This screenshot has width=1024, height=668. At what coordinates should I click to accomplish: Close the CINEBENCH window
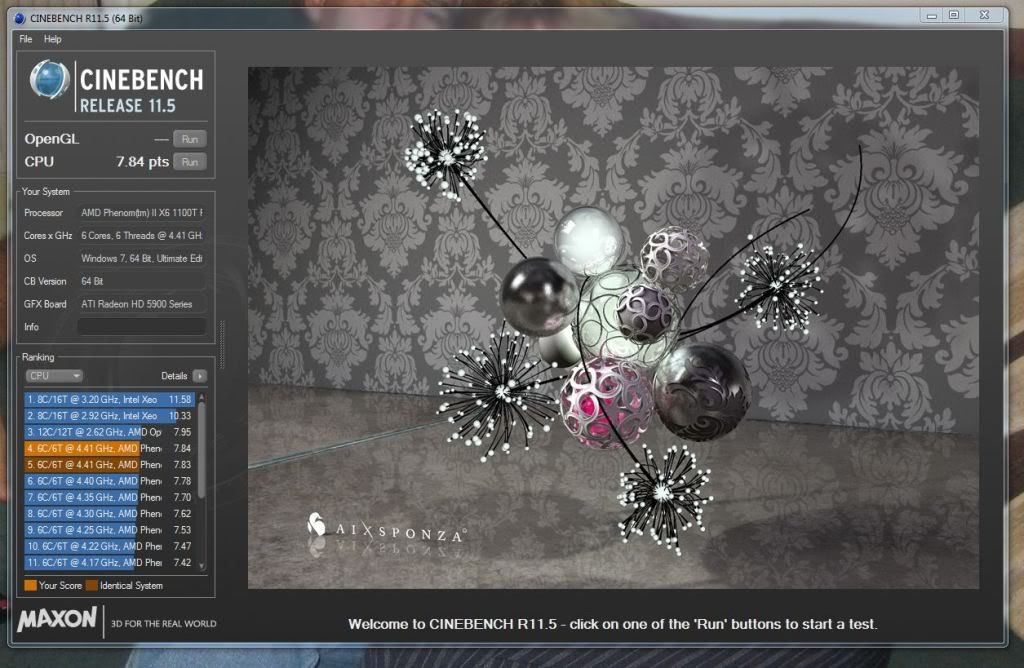984,15
